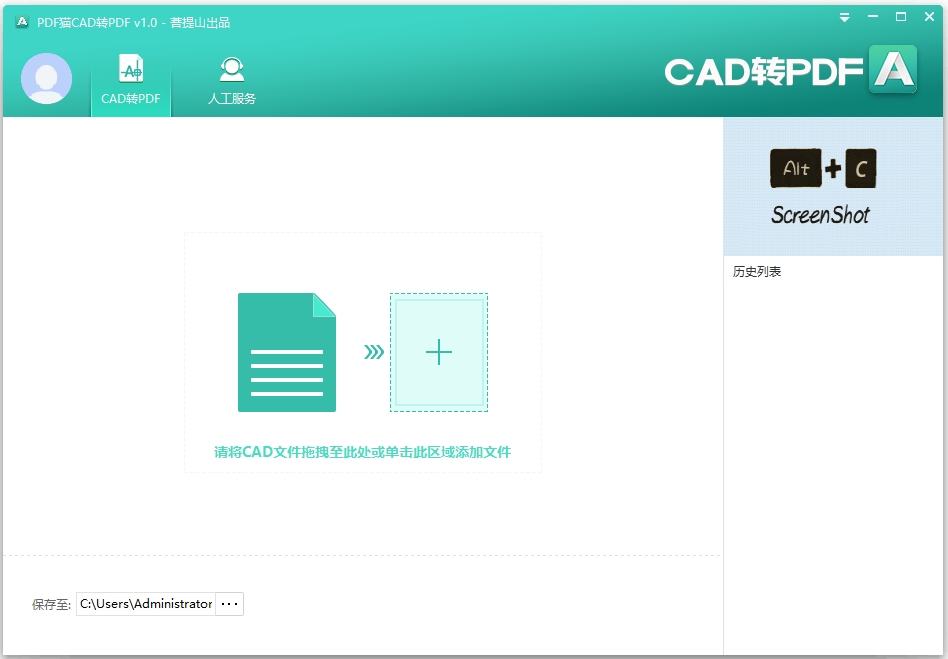This screenshot has width=948, height=659.
Task: Click the C key screenshot shortcut icon
Action: (x=864, y=168)
